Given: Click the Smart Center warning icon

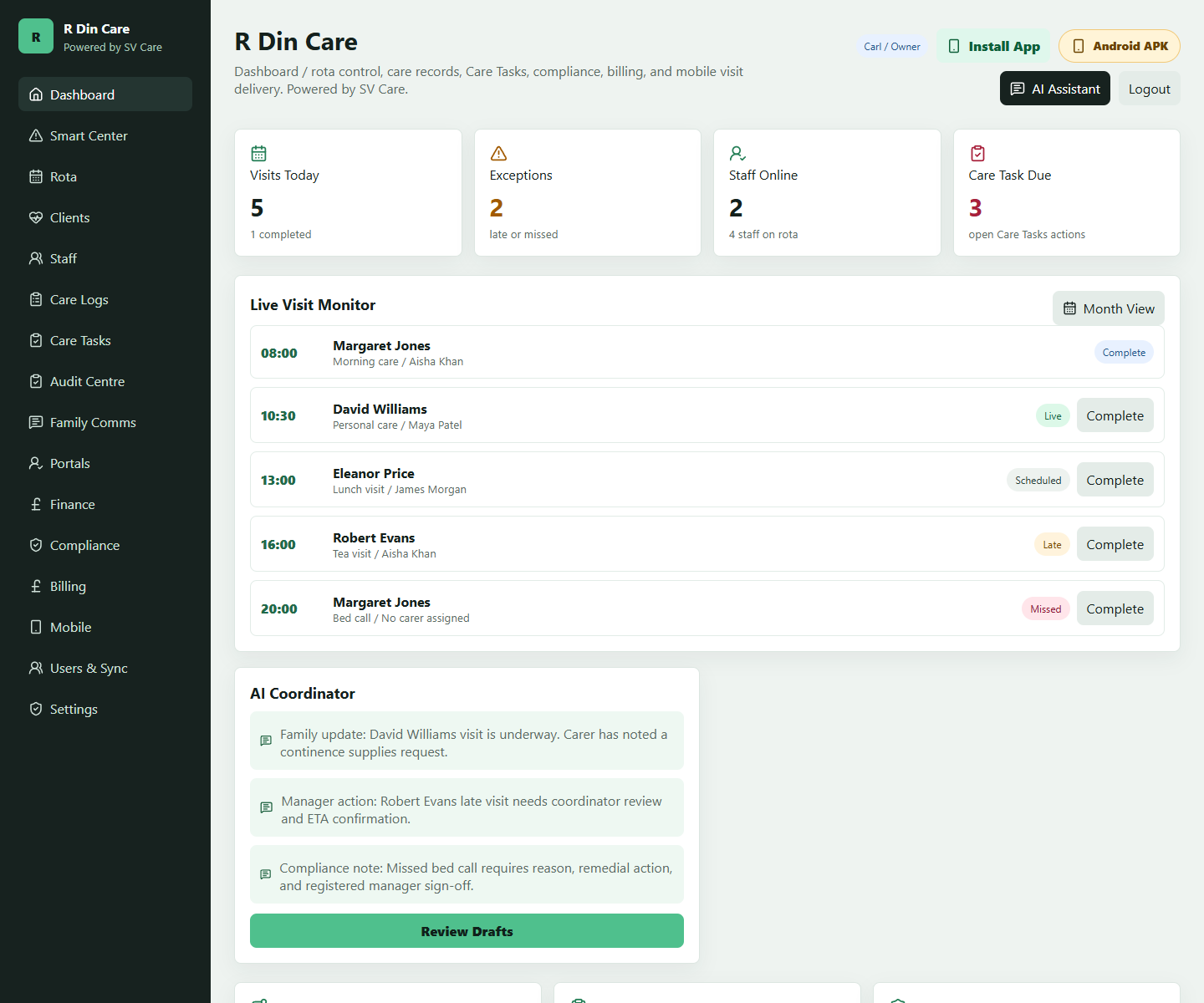Looking at the screenshot, I should click(x=36, y=135).
